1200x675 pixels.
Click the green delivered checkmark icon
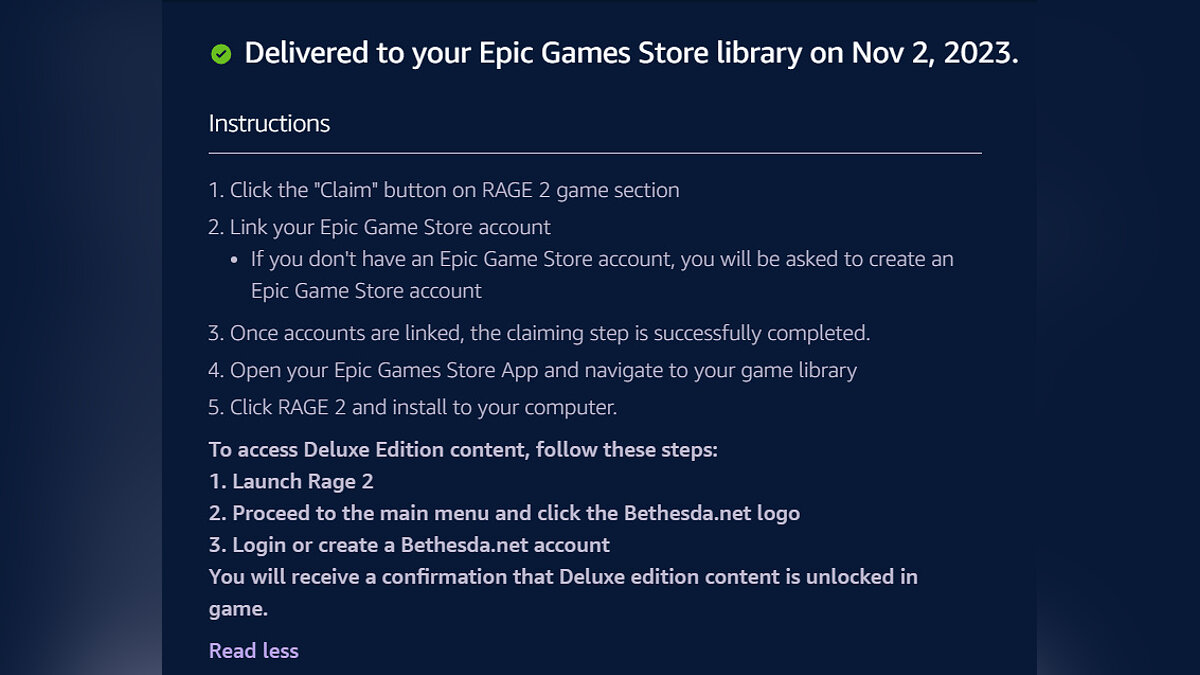[x=221, y=54]
